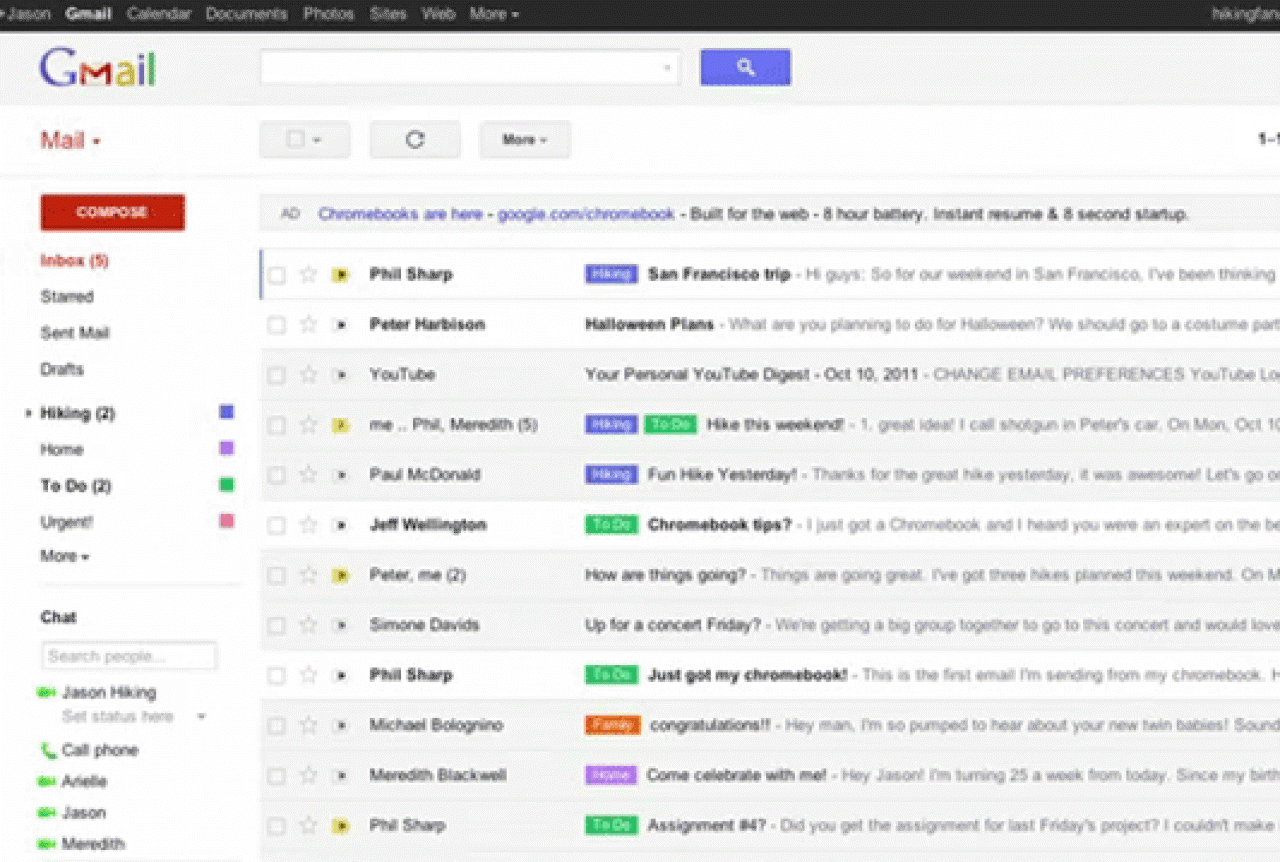Click importance marker on Peter, me row
This screenshot has height=862, width=1280.
click(341, 575)
